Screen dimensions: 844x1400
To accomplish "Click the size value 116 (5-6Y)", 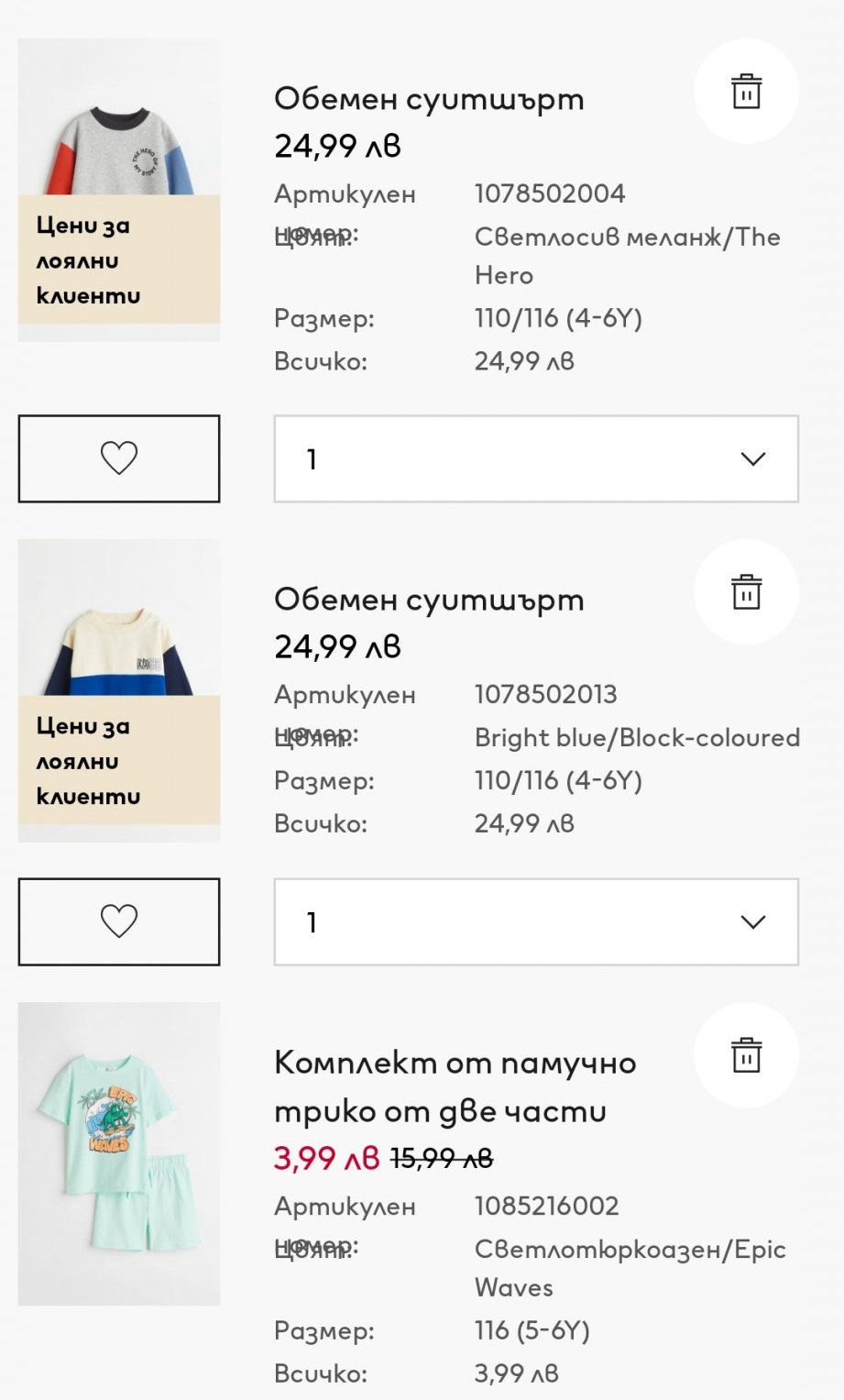I will tap(532, 1330).
